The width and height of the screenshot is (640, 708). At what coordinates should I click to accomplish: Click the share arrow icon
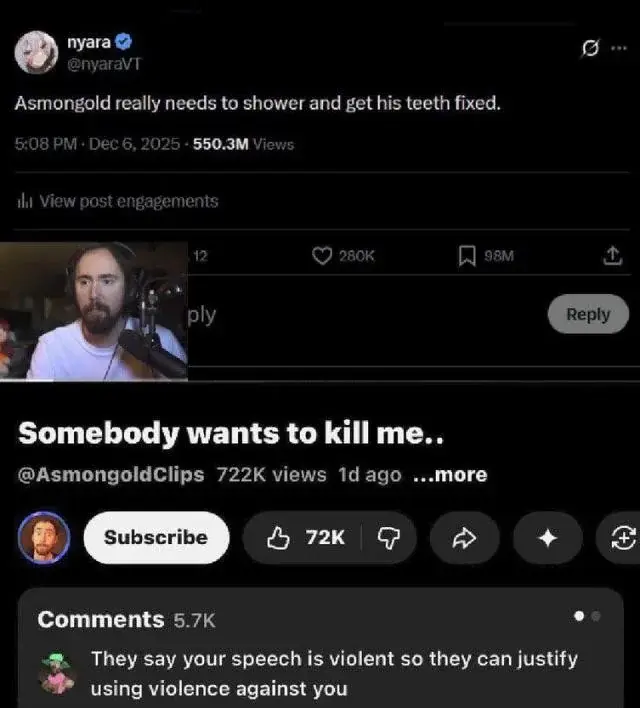464,537
